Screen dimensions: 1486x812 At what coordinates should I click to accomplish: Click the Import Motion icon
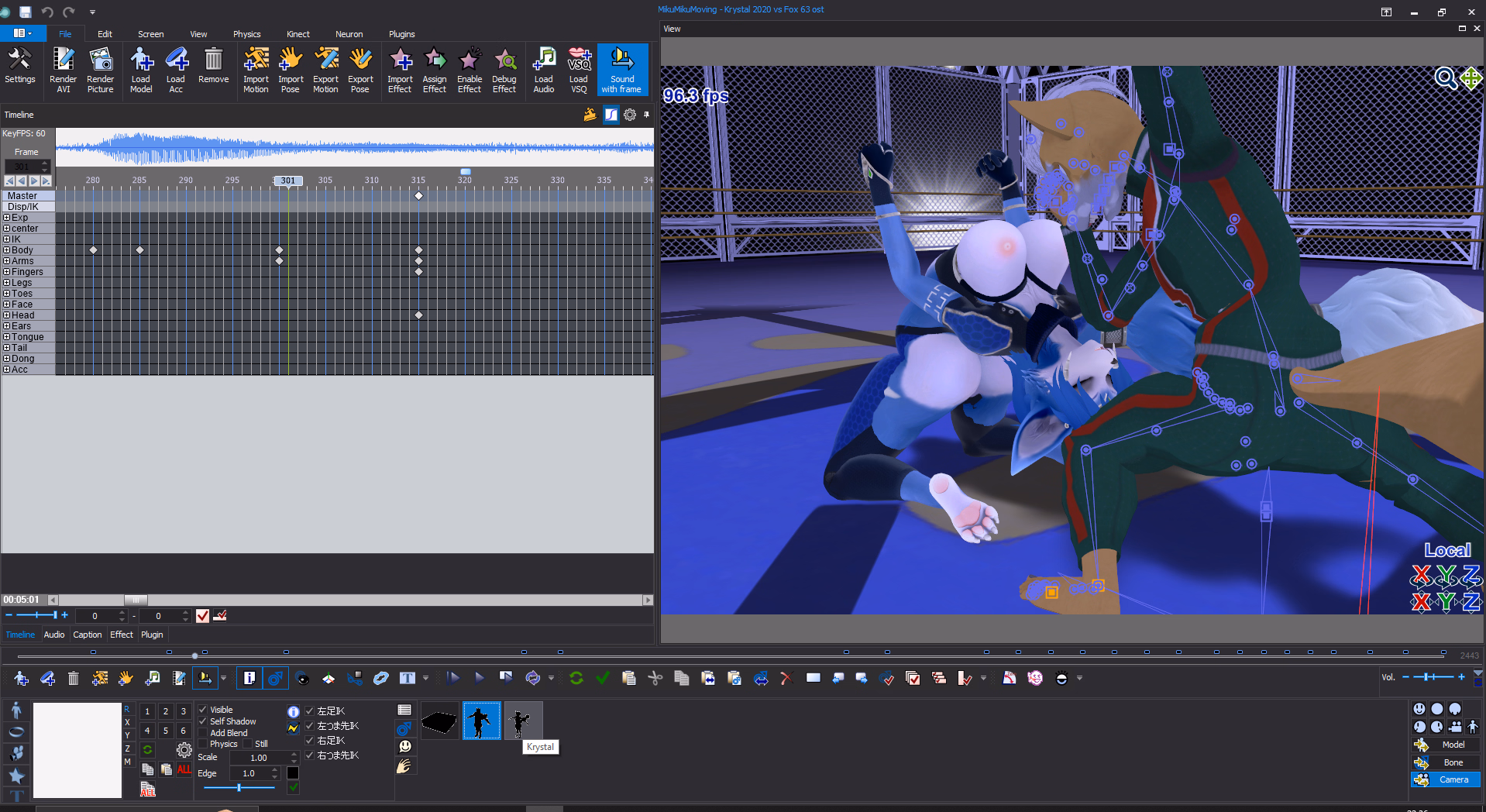point(256,69)
